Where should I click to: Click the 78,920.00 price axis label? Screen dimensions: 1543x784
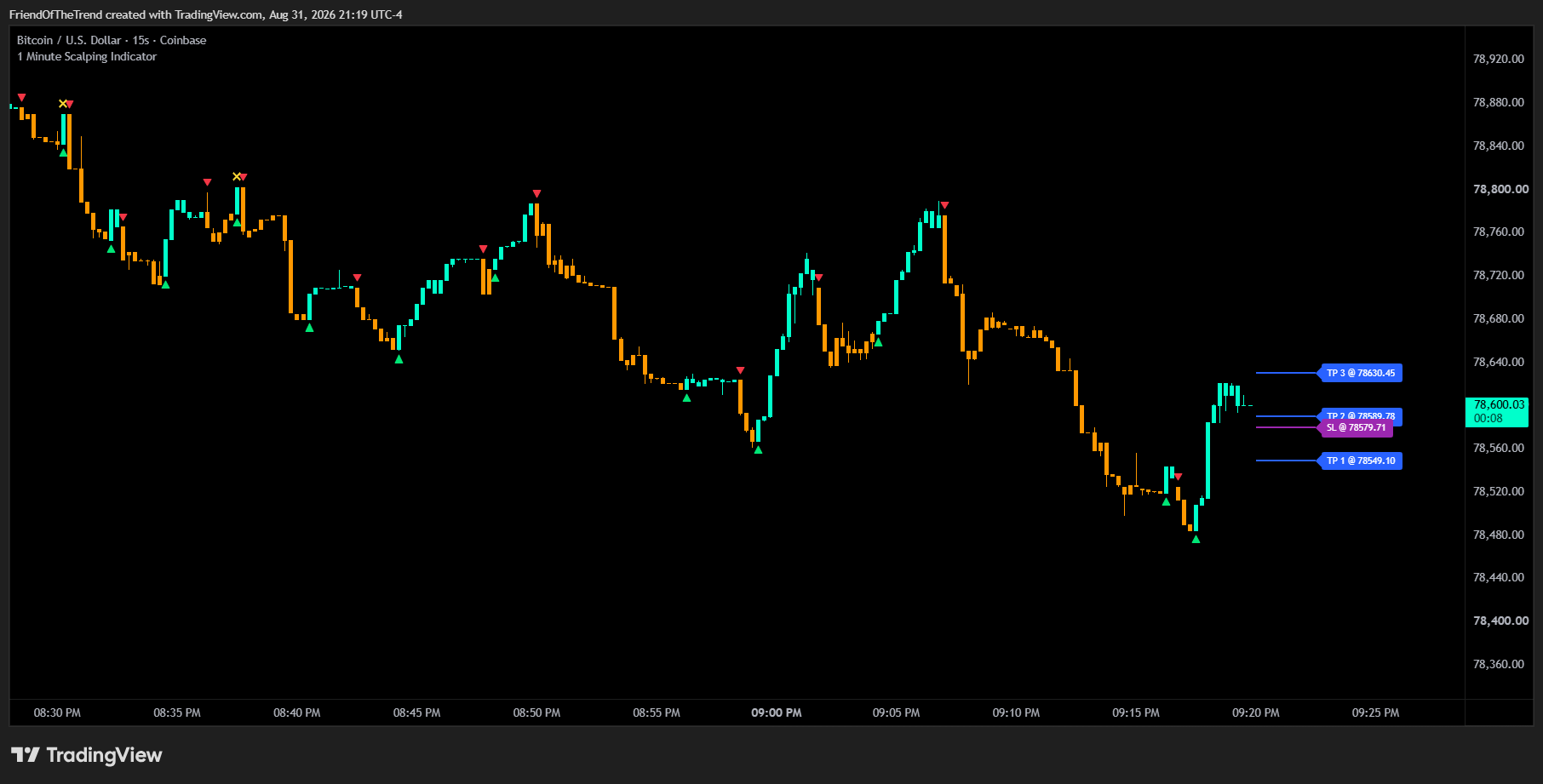pos(1499,59)
